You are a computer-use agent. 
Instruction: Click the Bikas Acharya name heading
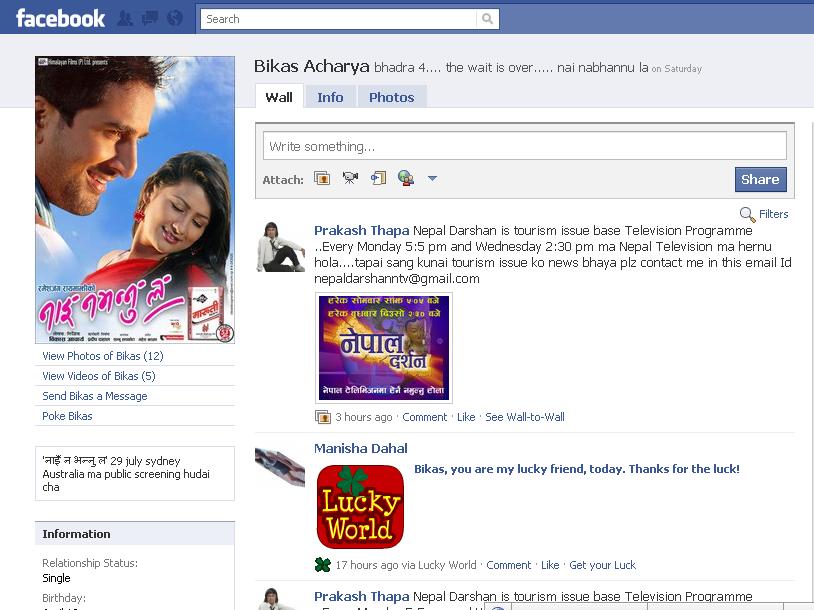[x=311, y=66]
